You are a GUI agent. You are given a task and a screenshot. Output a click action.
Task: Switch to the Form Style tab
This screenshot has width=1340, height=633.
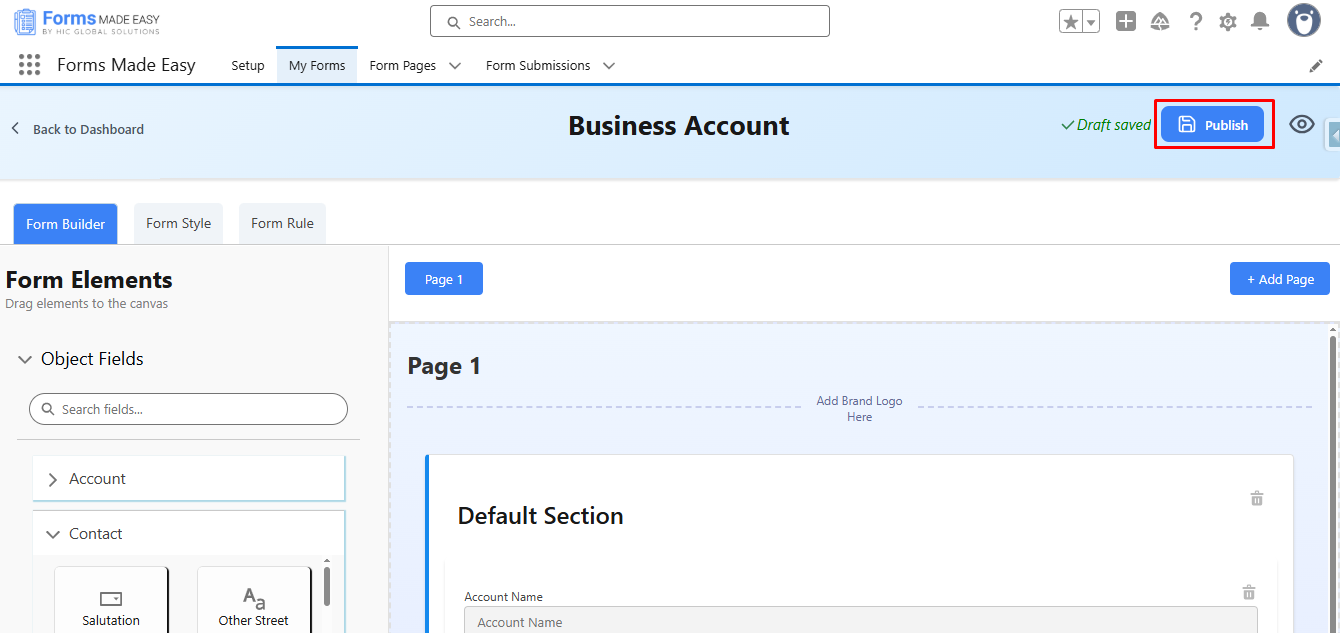pyautogui.click(x=178, y=223)
